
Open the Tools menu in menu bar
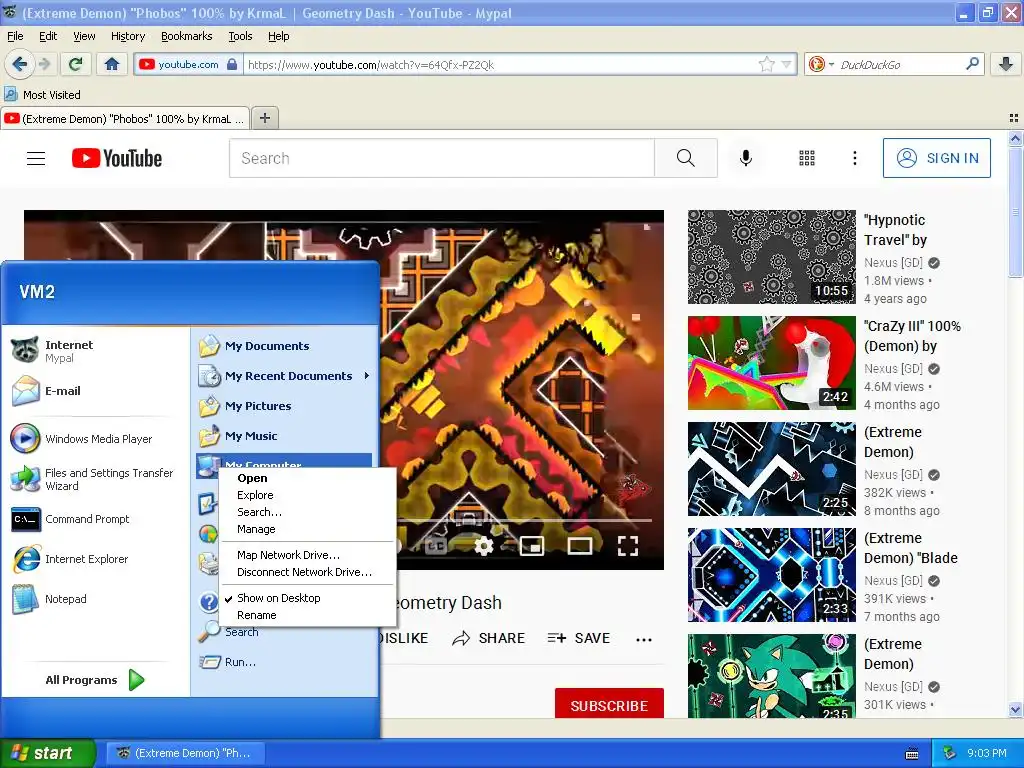tap(240, 36)
